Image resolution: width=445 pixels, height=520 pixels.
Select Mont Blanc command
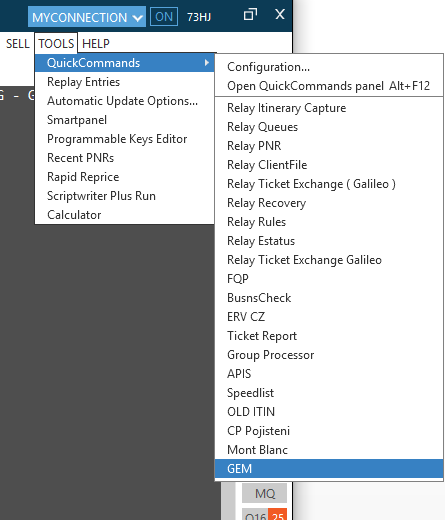(x=329, y=450)
